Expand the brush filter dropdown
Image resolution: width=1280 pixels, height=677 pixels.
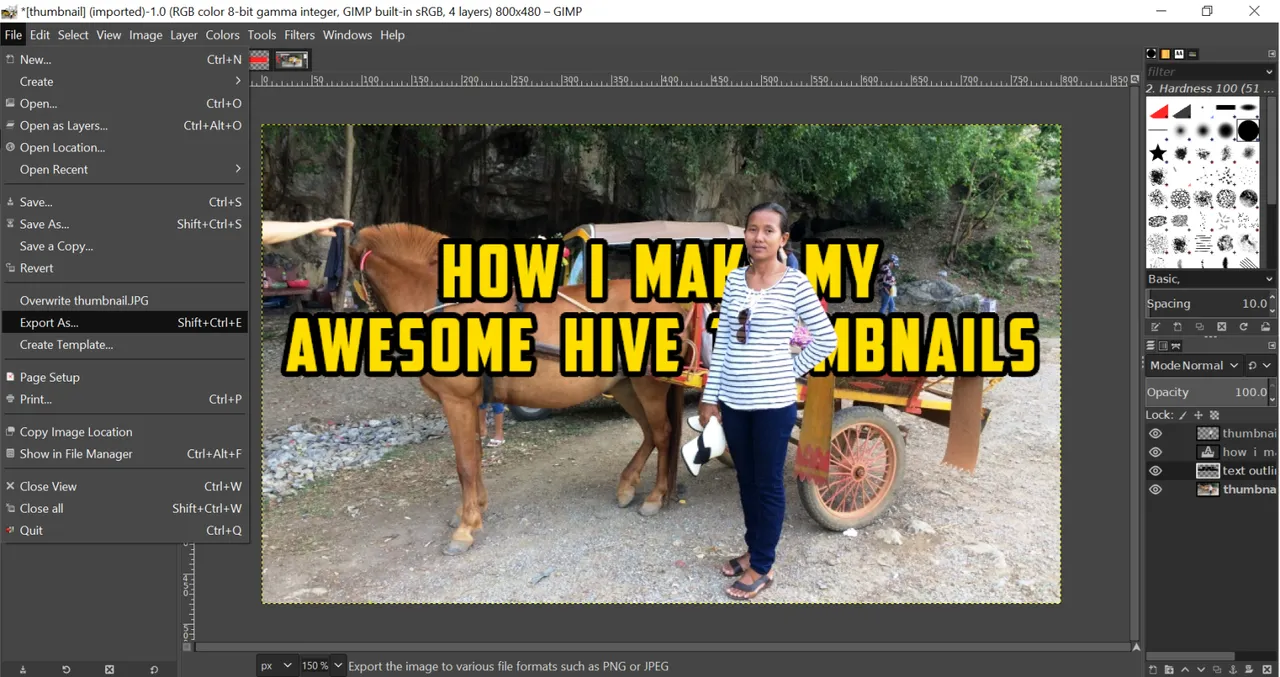(x=1271, y=72)
